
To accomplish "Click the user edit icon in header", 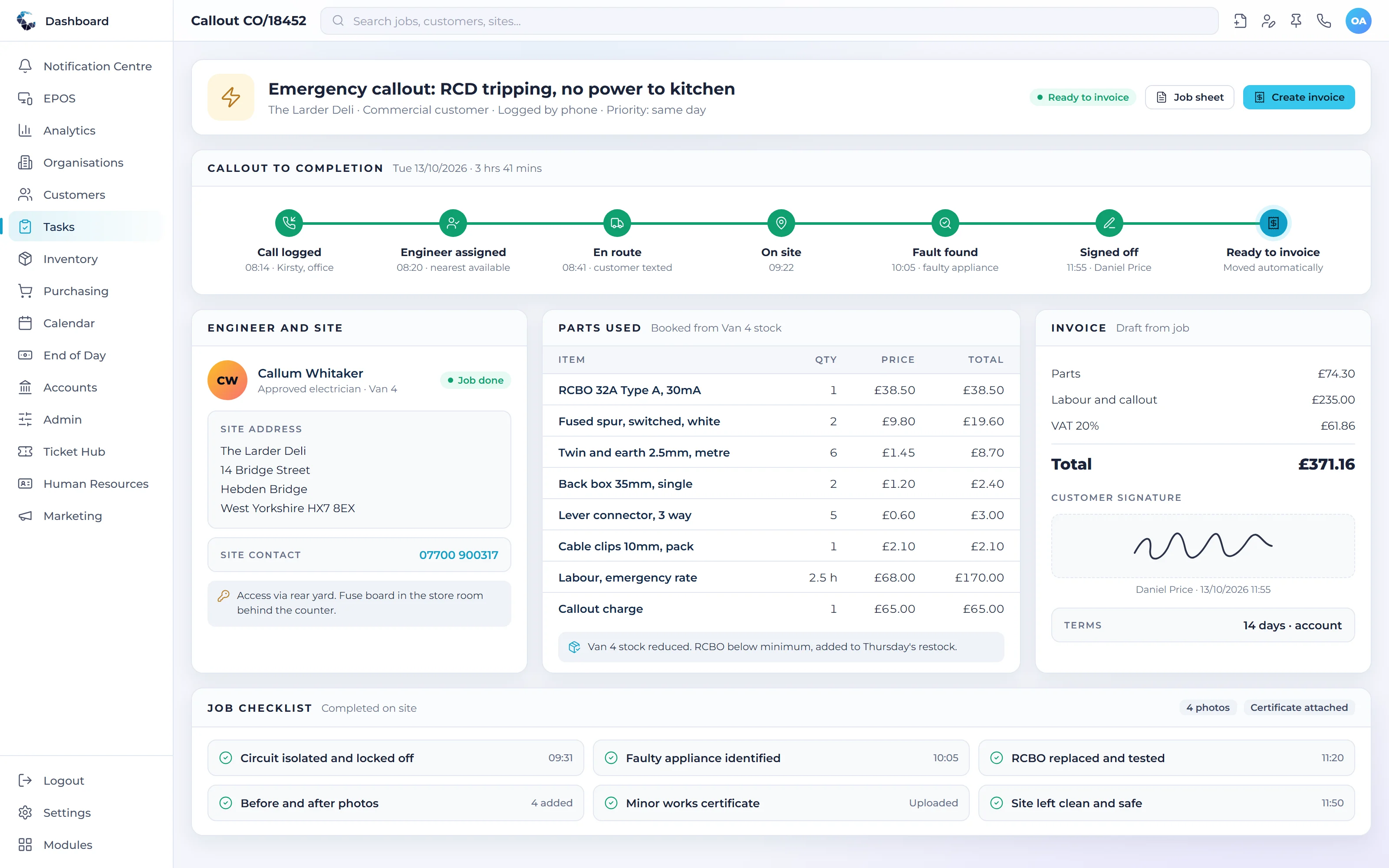I will coord(1268,21).
